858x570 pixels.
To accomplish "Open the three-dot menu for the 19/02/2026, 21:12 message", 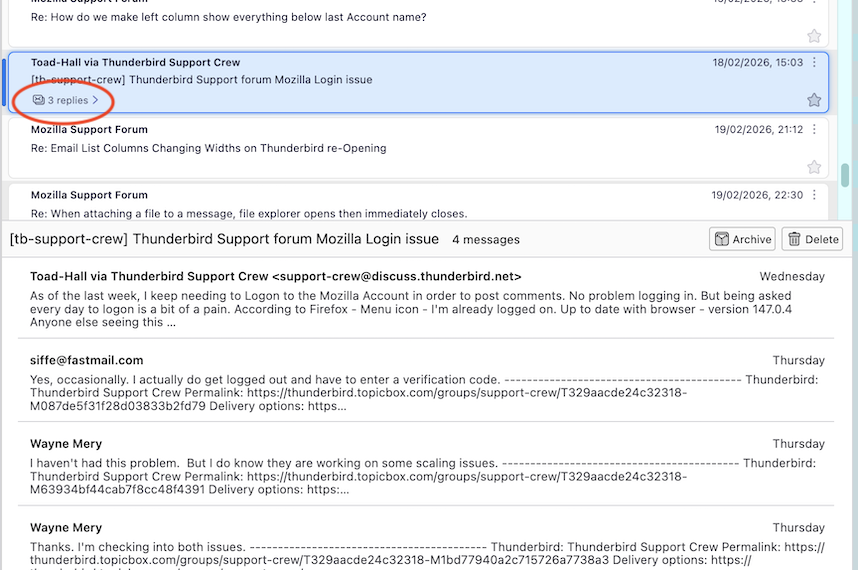I will pos(814,129).
